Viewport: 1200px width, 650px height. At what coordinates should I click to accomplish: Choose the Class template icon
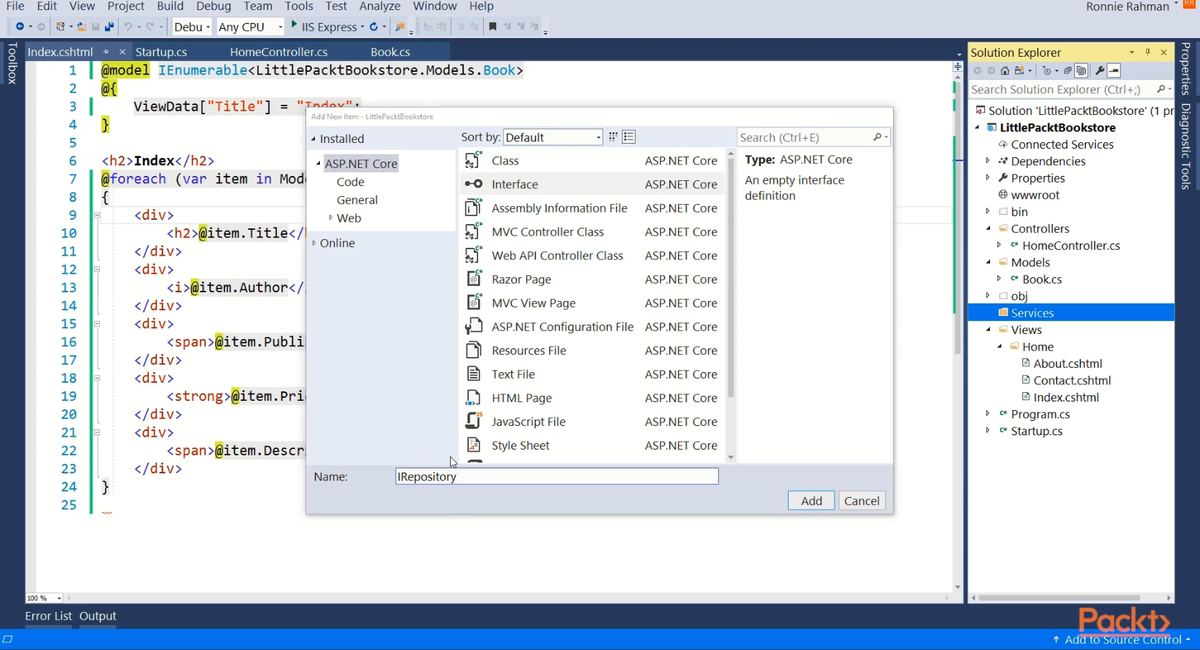point(474,160)
